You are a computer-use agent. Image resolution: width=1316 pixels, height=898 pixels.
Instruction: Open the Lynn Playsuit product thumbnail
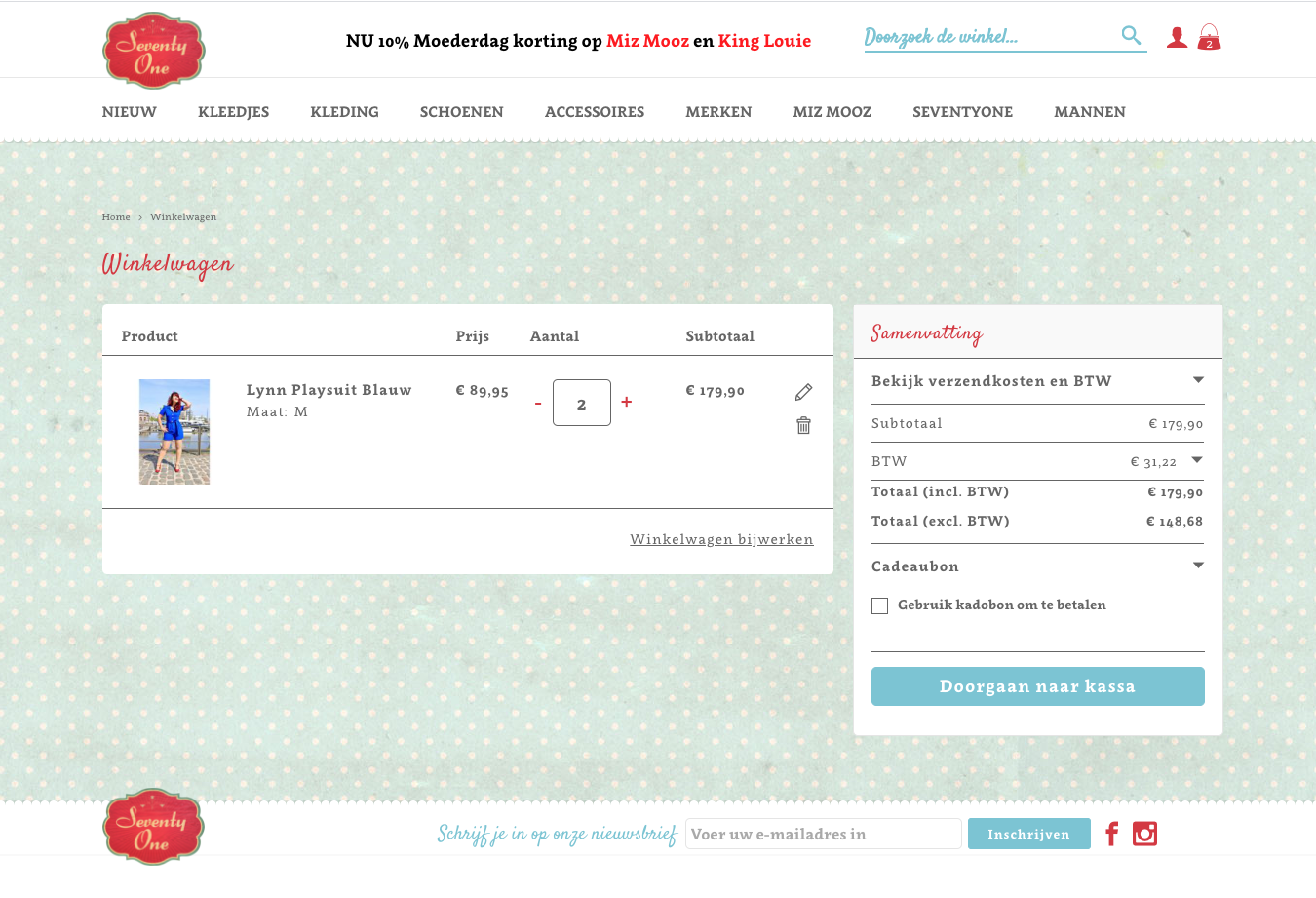(x=174, y=432)
